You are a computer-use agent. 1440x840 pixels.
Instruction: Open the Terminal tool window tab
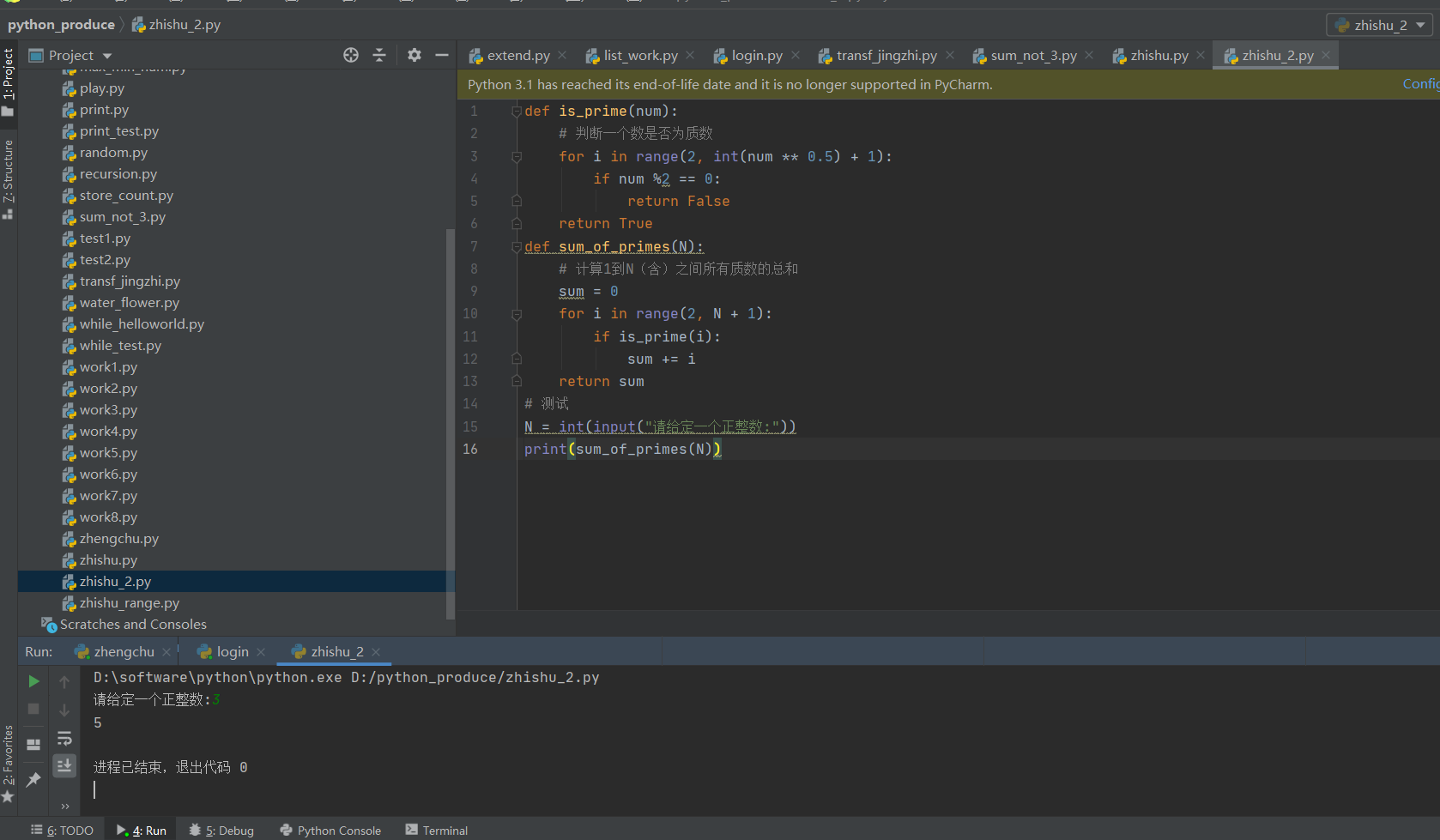click(x=437, y=830)
